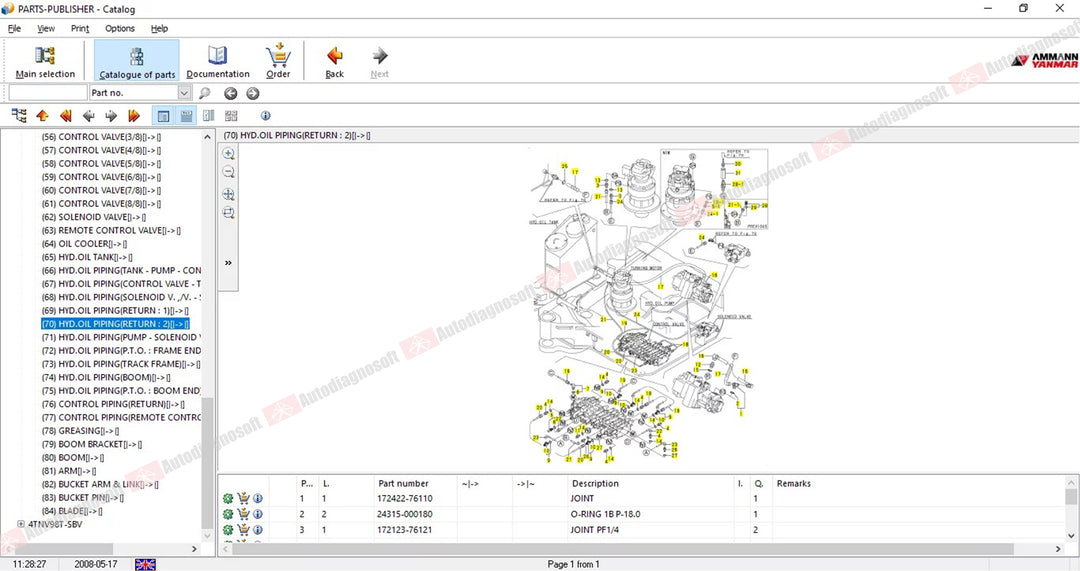The height and width of the screenshot is (571, 1080).
Task: Show info for part 24315-000180
Action: click(x=258, y=514)
